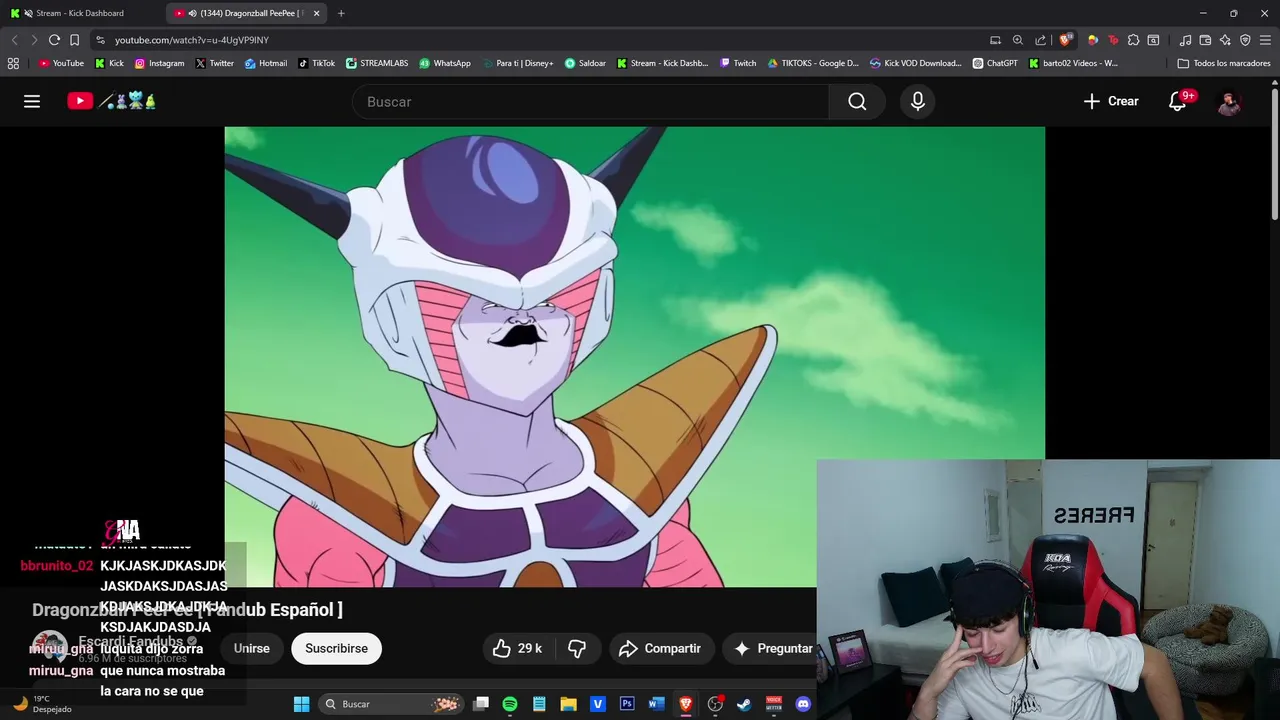Open Discord from the taskbar
Screen dimensions: 1280x720
803,704
